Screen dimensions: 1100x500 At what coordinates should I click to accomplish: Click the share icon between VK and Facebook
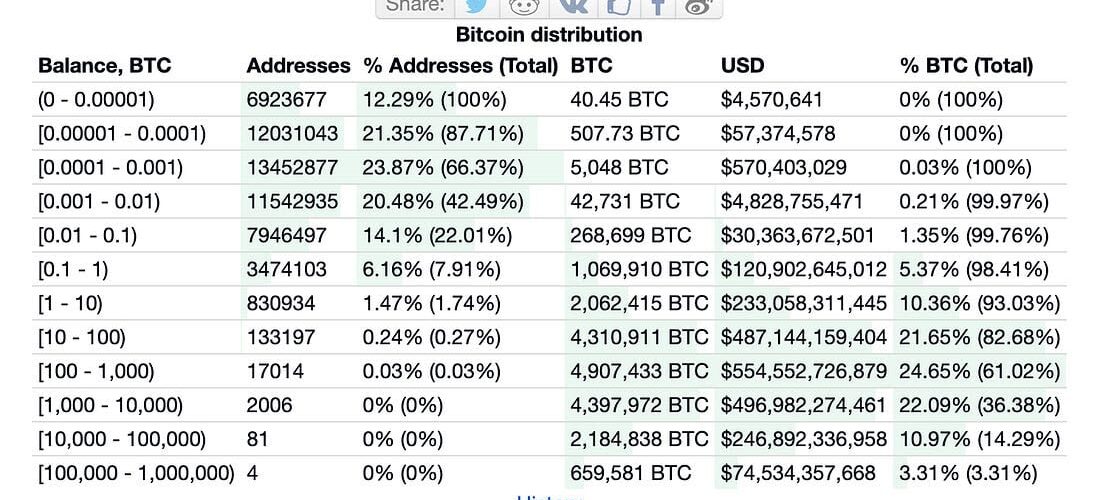click(619, 6)
